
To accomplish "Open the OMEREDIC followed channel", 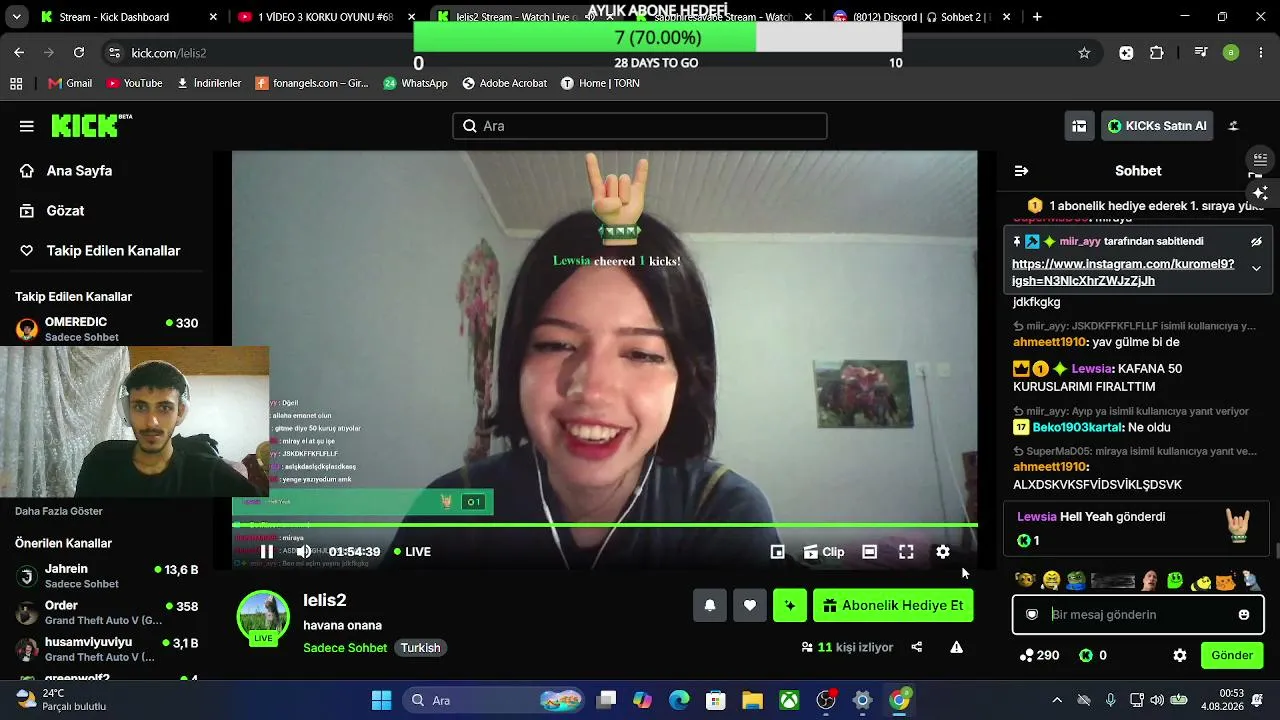I will point(106,329).
